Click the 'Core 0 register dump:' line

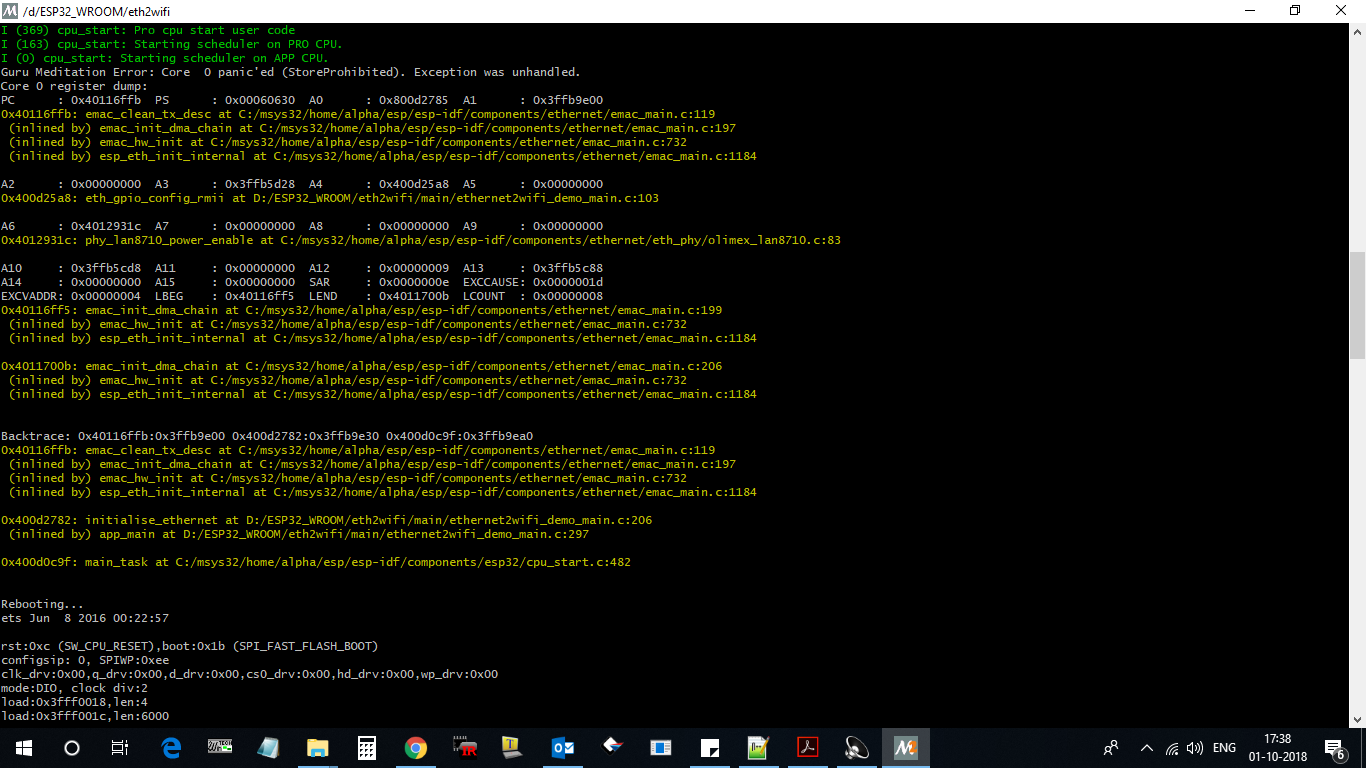[74, 86]
